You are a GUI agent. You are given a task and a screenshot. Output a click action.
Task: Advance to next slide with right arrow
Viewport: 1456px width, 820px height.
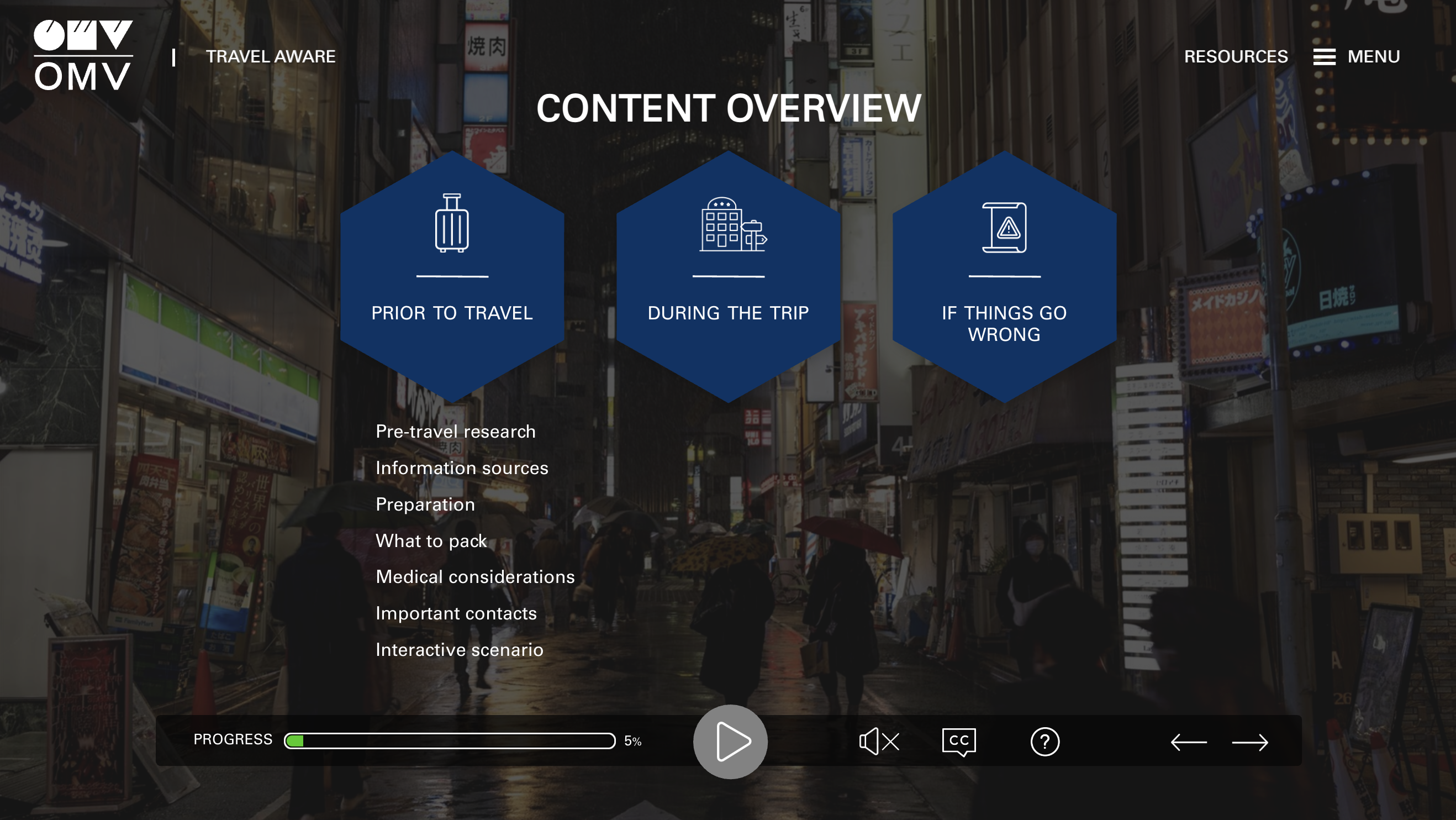tap(1249, 742)
